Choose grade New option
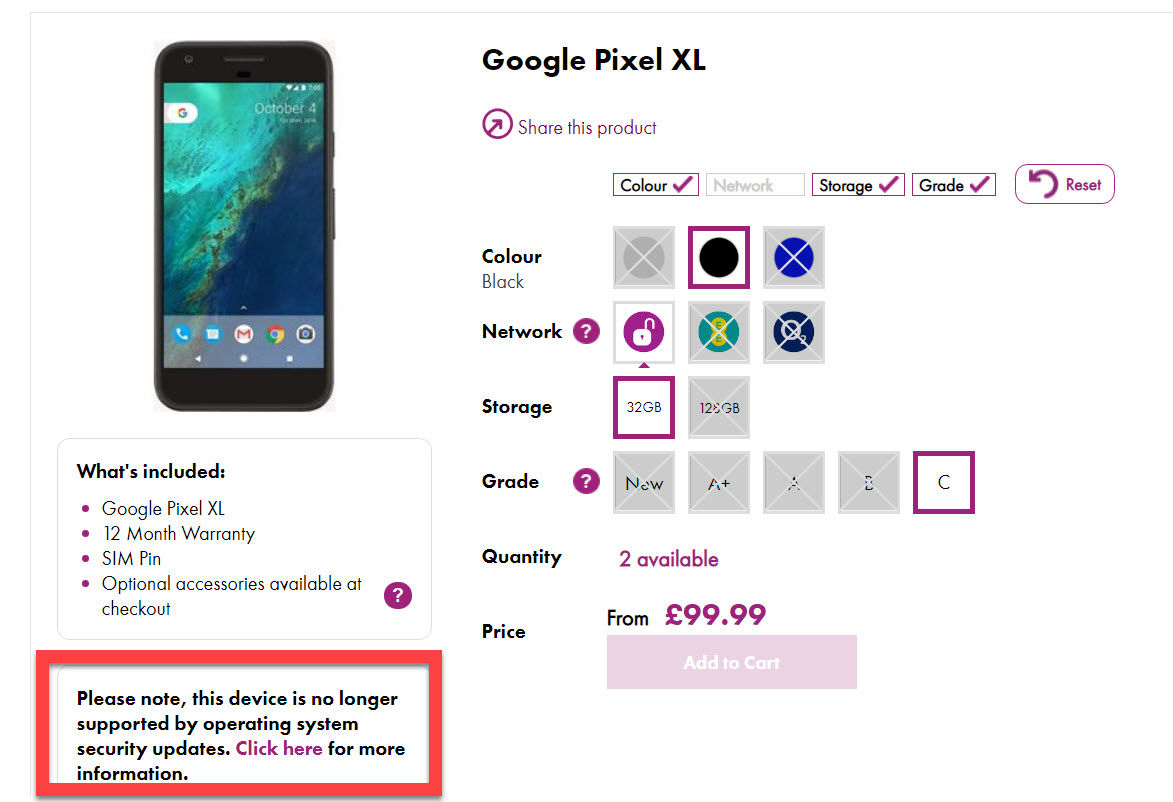 (x=644, y=483)
